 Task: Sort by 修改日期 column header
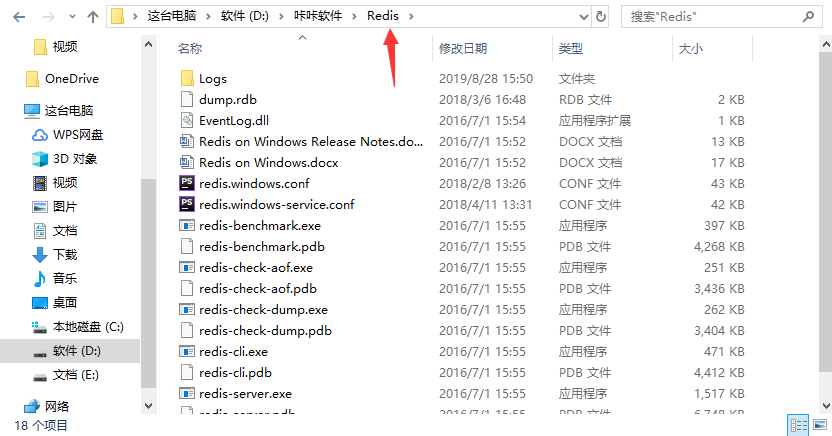[463, 49]
